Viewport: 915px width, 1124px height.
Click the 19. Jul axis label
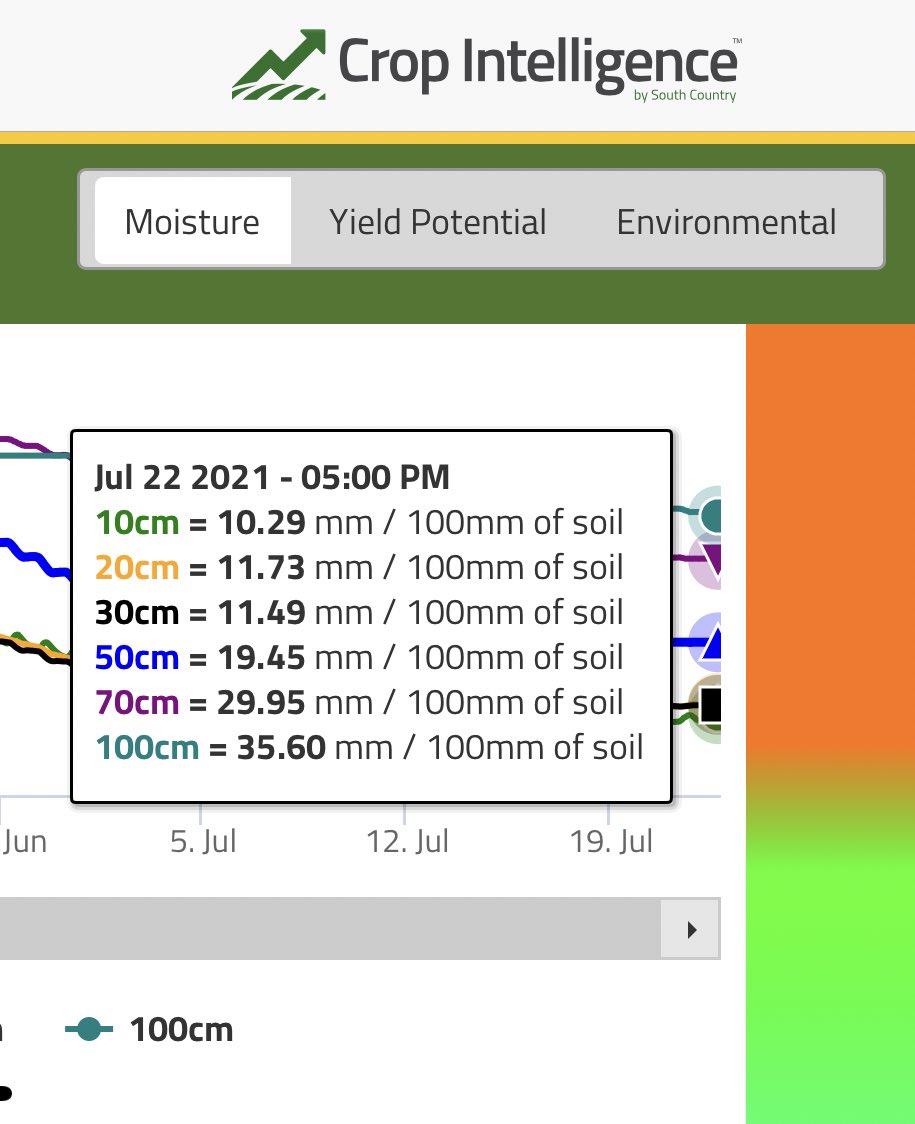pyautogui.click(x=611, y=842)
